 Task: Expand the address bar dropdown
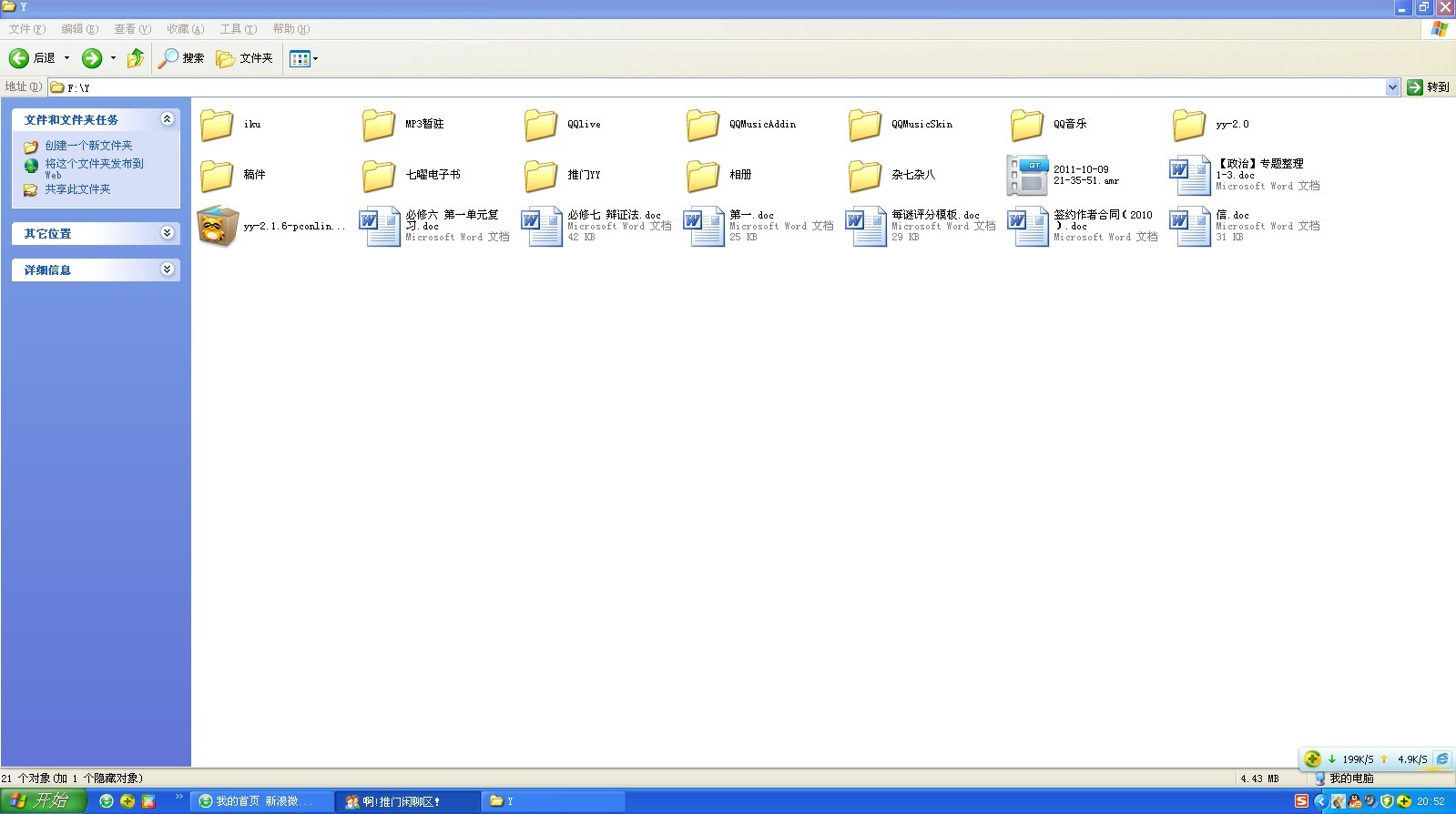tap(1392, 87)
